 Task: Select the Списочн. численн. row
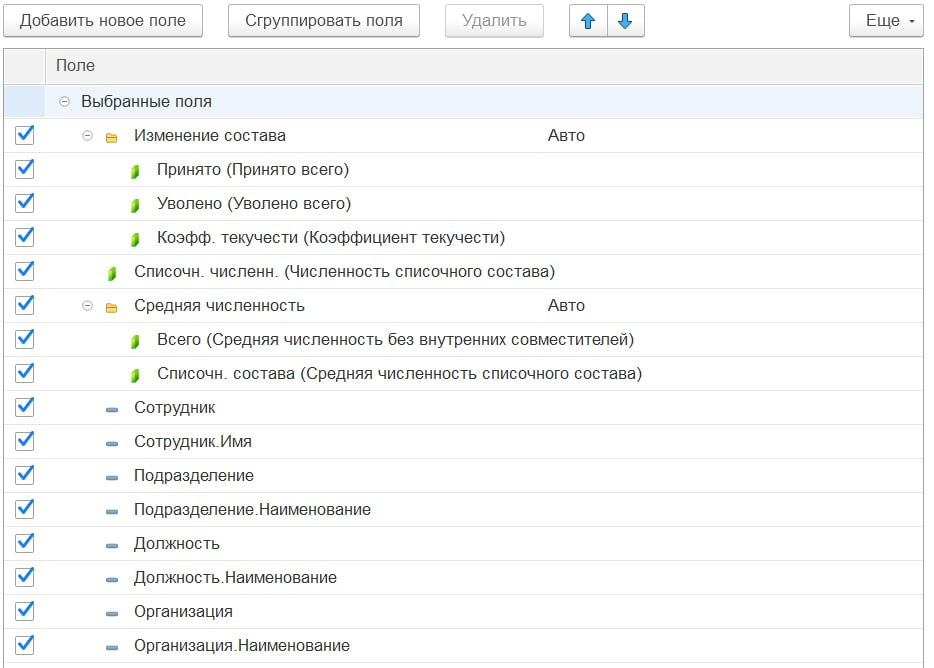344,272
